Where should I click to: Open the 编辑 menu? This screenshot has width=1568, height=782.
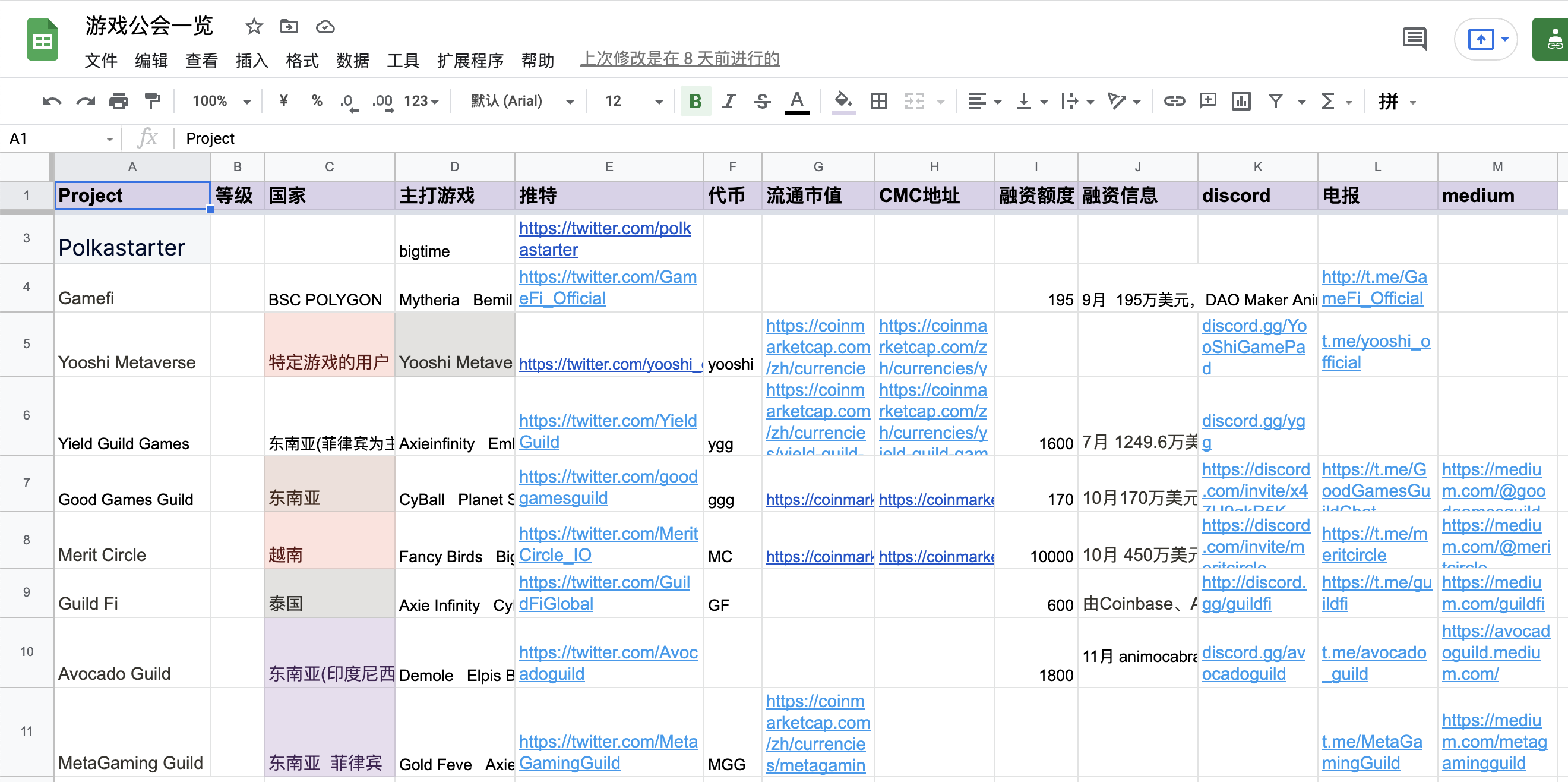151,59
